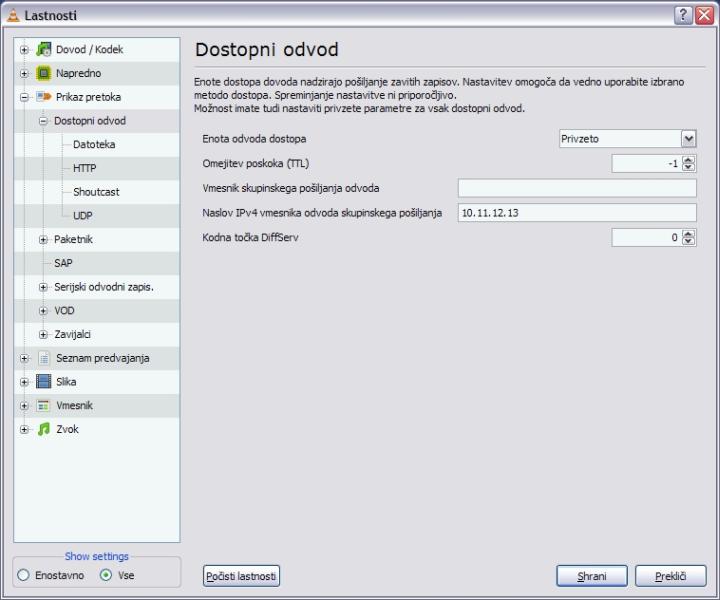Collapse the Dostopni odvod tree node
720x600 pixels.
[43, 121]
